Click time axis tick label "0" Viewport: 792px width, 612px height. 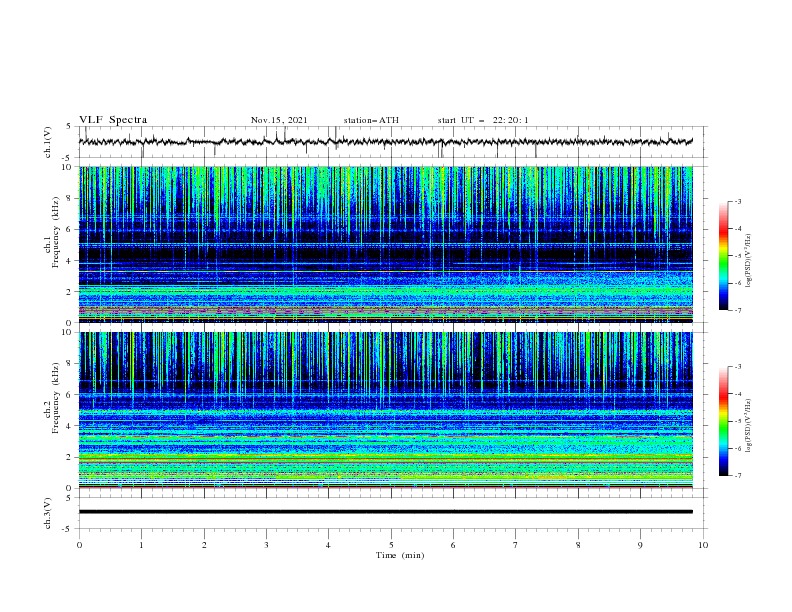[79, 545]
